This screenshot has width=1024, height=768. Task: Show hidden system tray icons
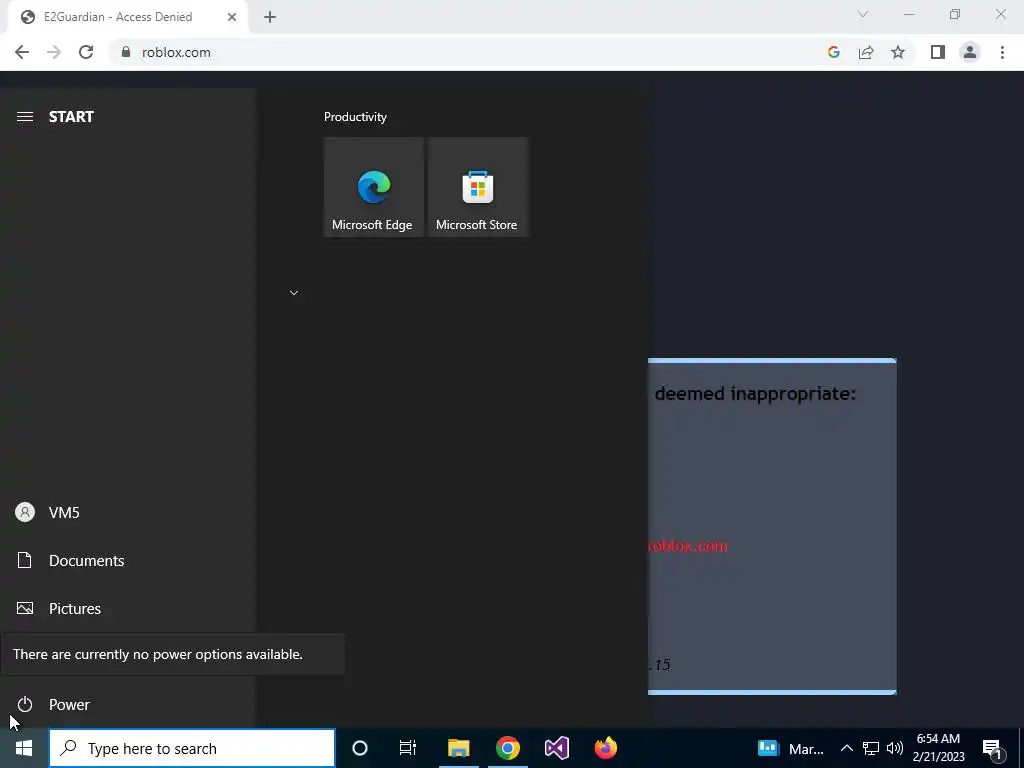tap(846, 748)
